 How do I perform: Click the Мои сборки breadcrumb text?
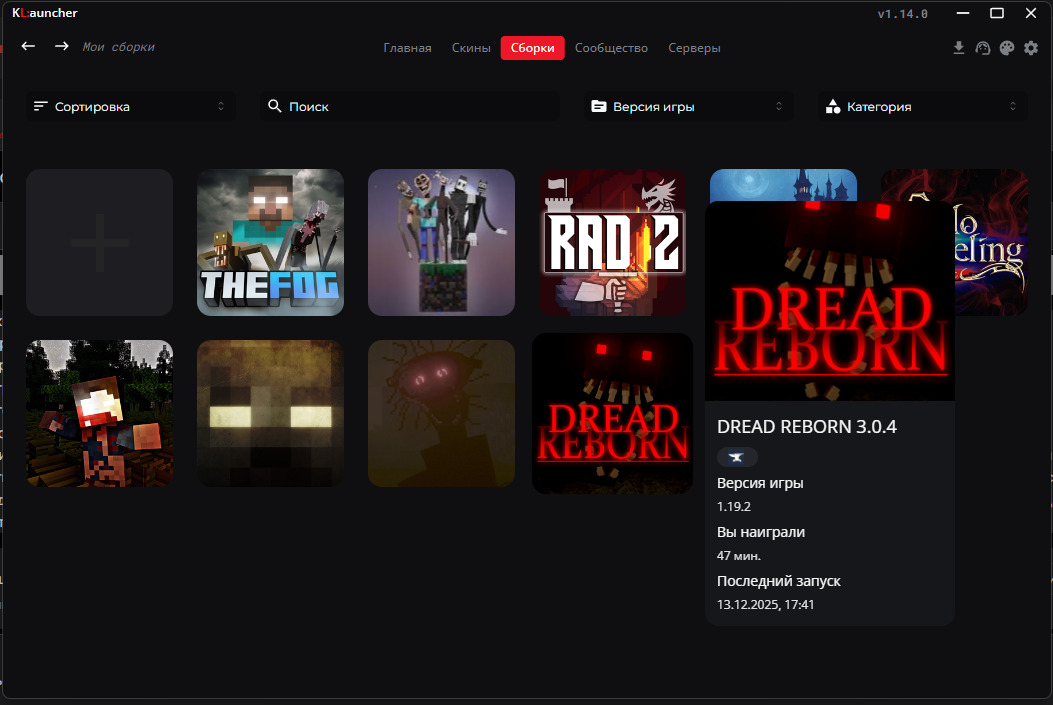(118, 47)
